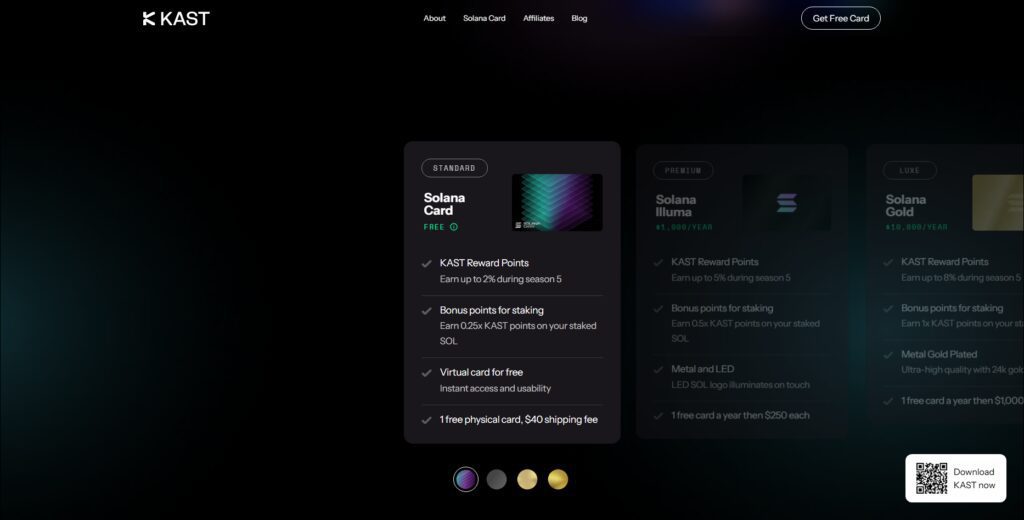Click the PREMIUM tier badge
This screenshot has height=520, width=1024.
683,171
